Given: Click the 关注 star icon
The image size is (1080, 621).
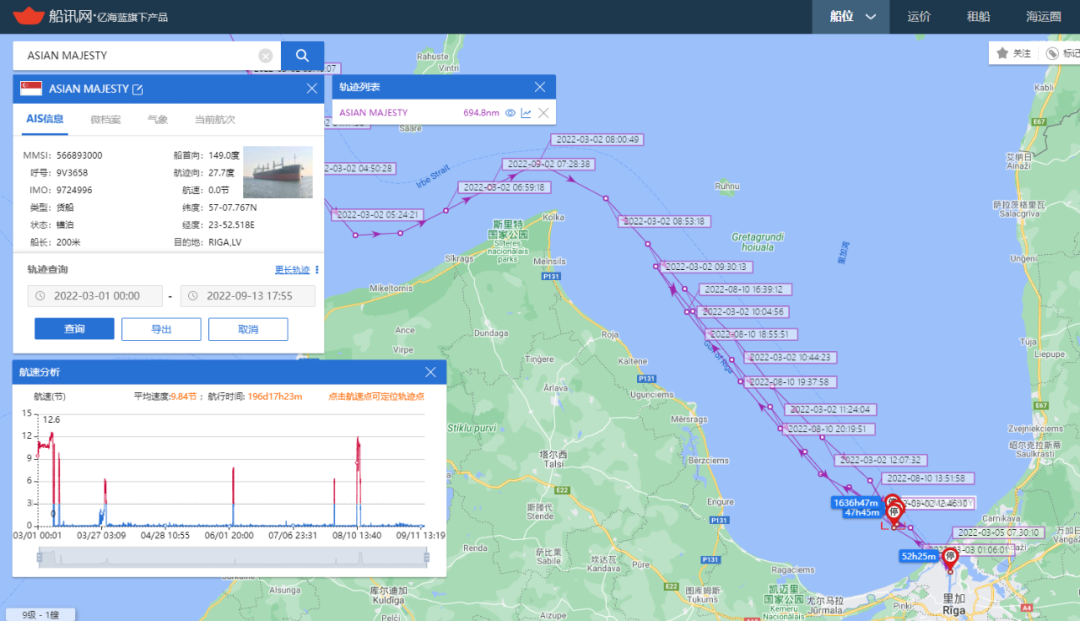Looking at the screenshot, I should (x=1002, y=53).
